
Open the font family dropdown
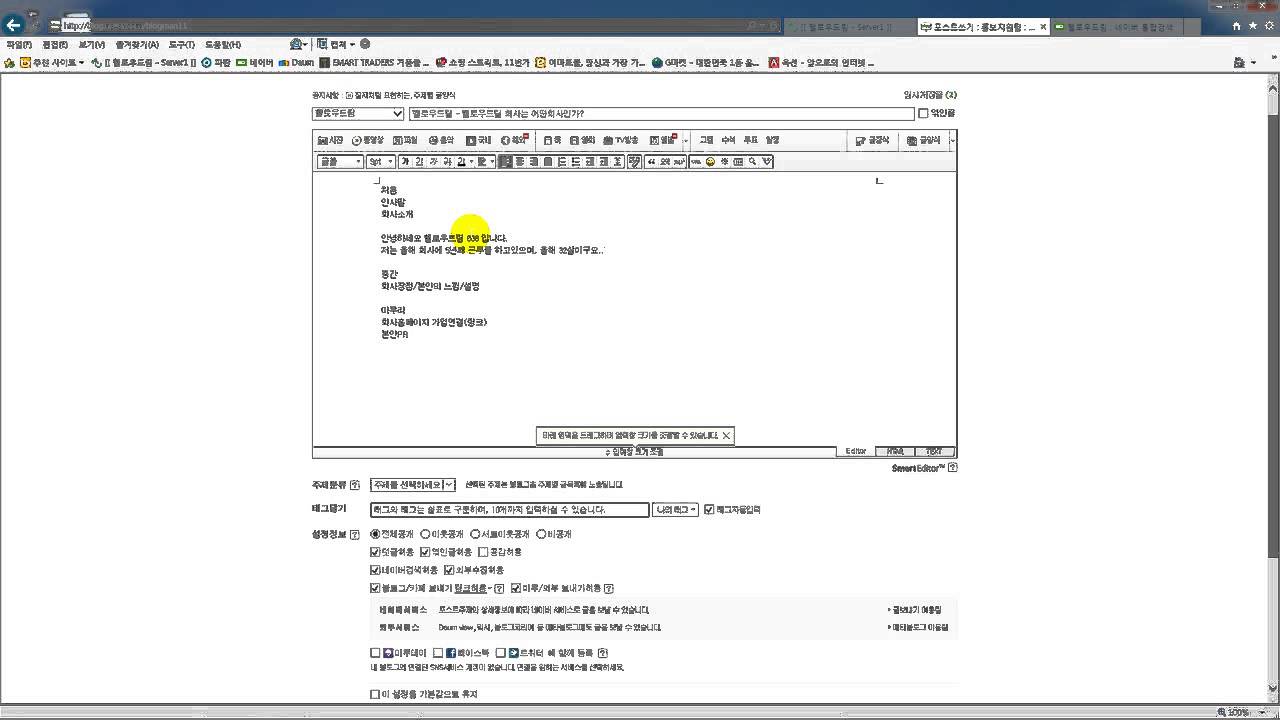pos(340,162)
